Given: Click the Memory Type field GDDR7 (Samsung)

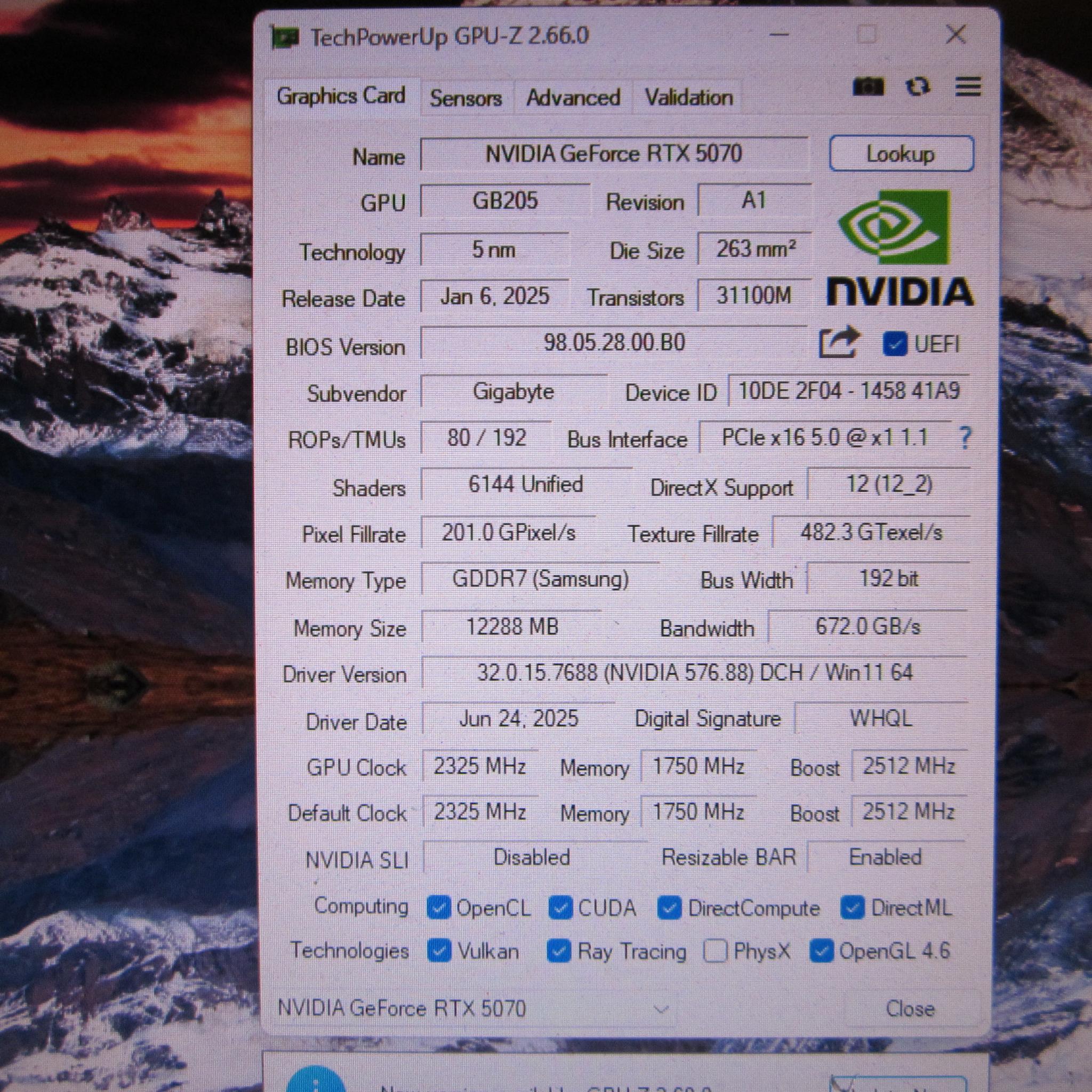Looking at the screenshot, I should [x=540, y=579].
